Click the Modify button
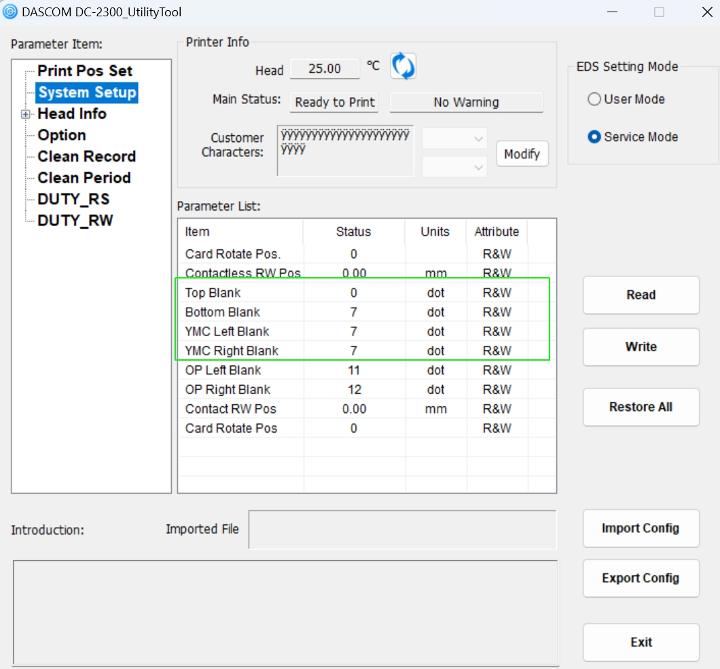 click(522, 154)
